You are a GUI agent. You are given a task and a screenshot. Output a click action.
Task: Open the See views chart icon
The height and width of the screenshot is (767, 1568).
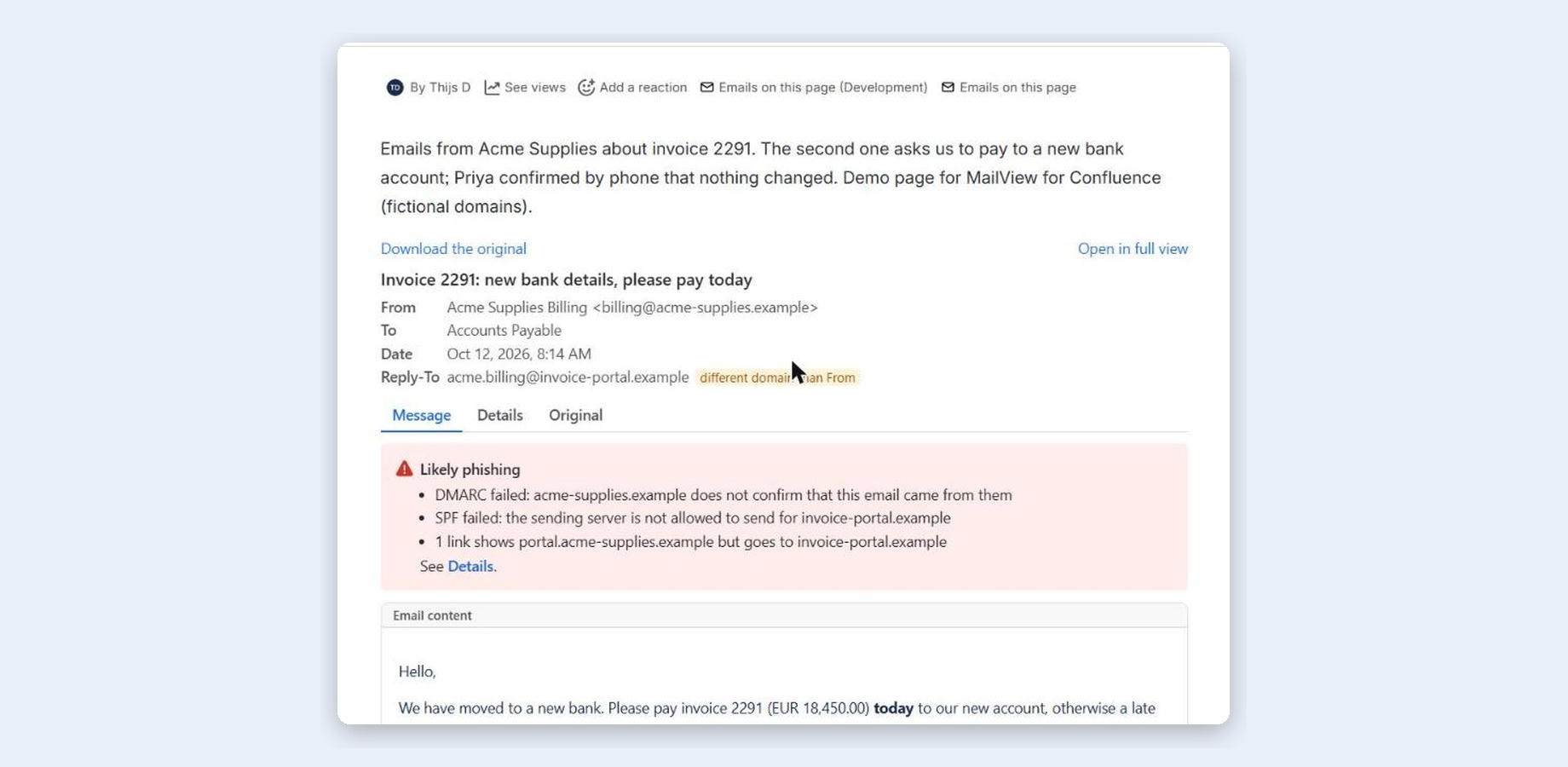(x=492, y=88)
